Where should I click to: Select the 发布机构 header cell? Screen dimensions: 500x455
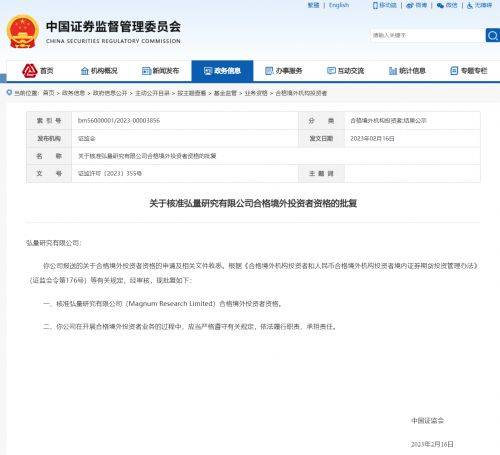(49, 138)
